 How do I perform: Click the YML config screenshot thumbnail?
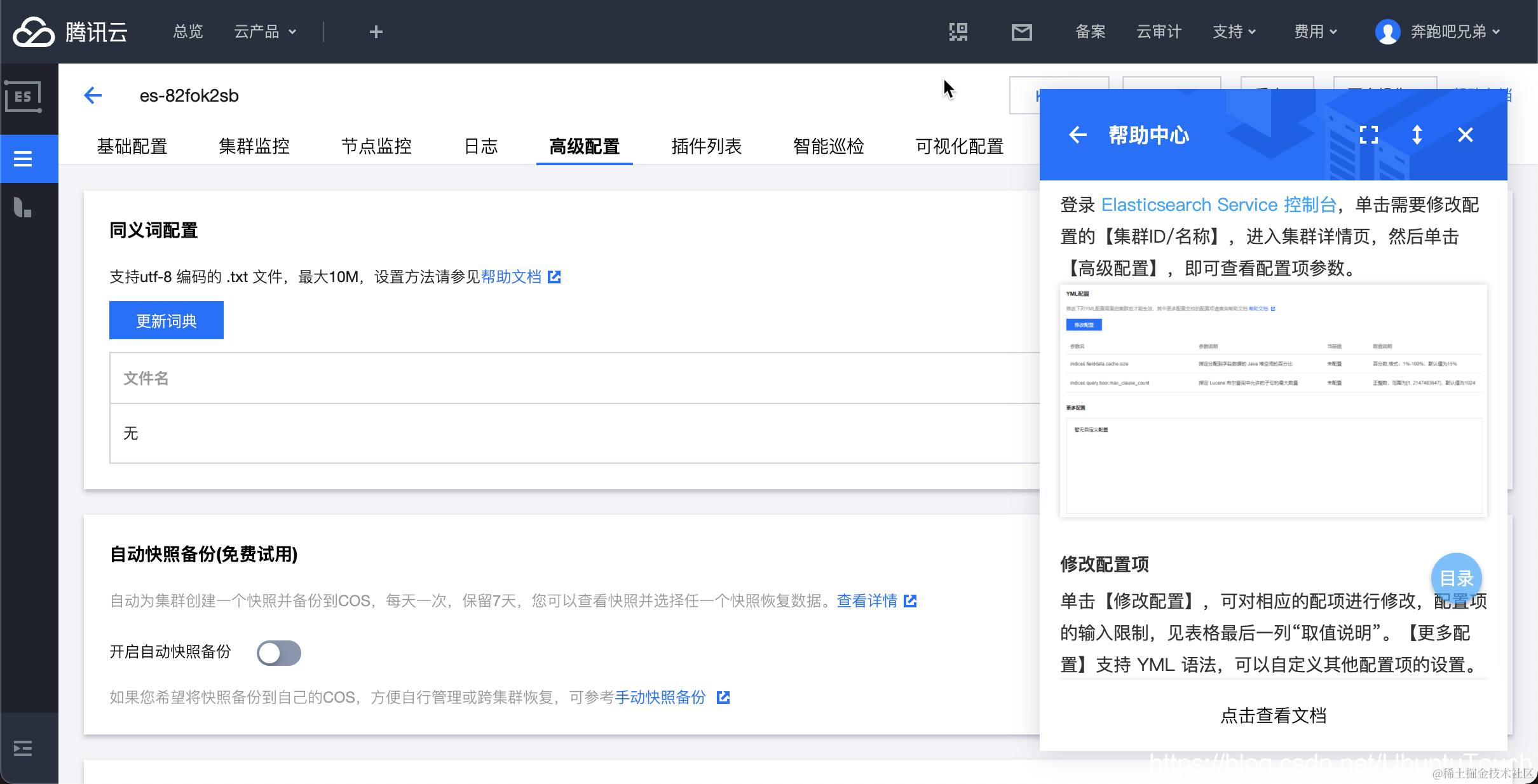(x=1273, y=400)
